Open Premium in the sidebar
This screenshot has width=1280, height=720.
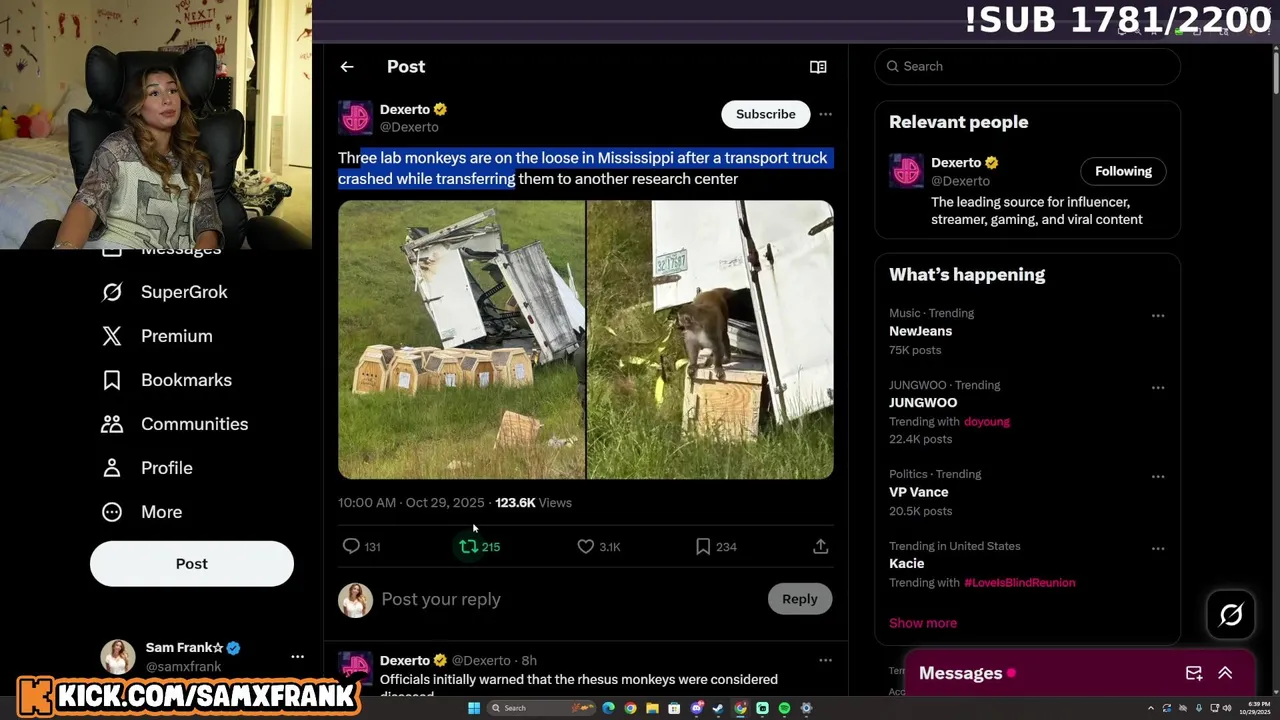157,336
